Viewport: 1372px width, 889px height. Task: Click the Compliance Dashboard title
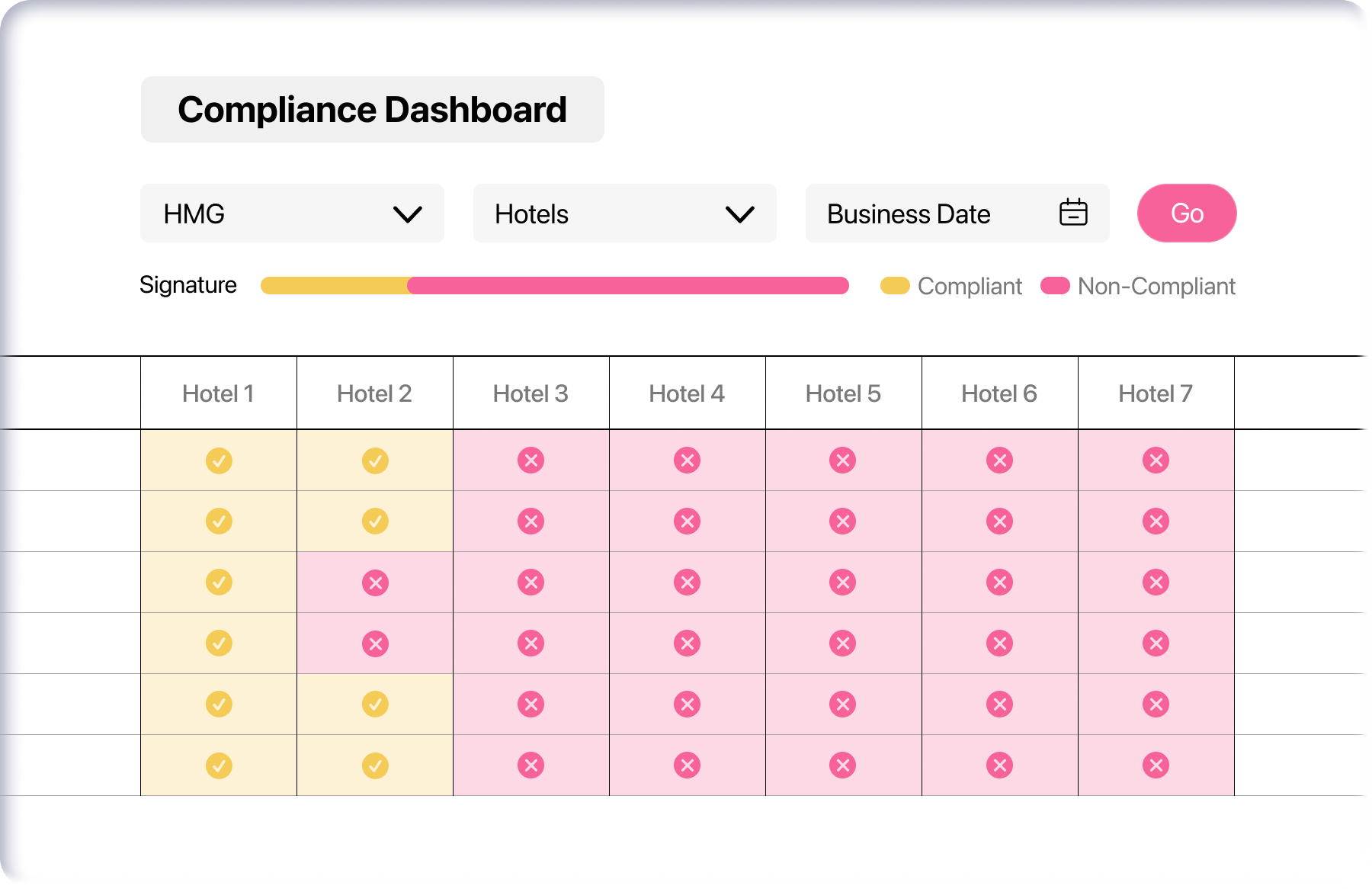click(x=372, y=109)
